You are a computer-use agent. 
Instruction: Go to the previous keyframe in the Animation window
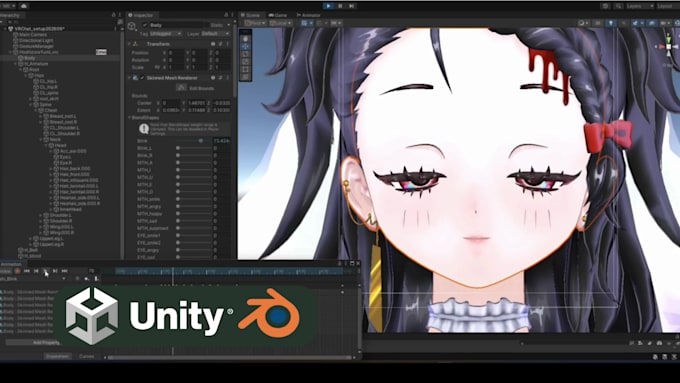point(36,271)
